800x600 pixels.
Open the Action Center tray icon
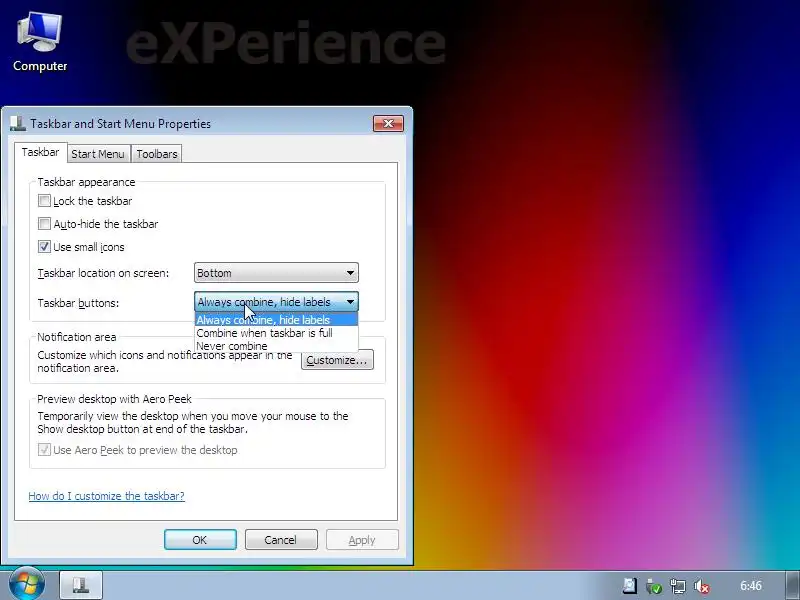pyautogui.click(x=630, y=586)
